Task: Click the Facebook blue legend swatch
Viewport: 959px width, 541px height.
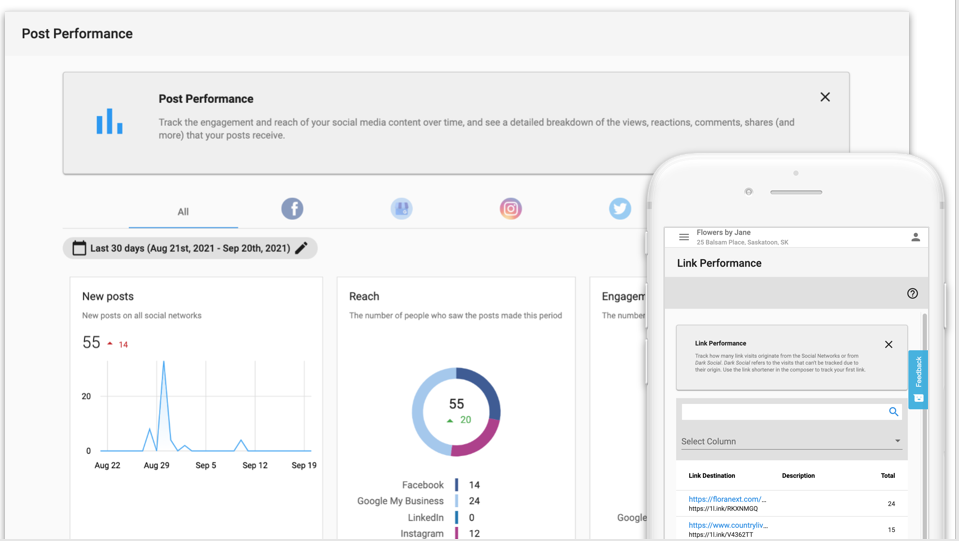Action: pos(456,485)
